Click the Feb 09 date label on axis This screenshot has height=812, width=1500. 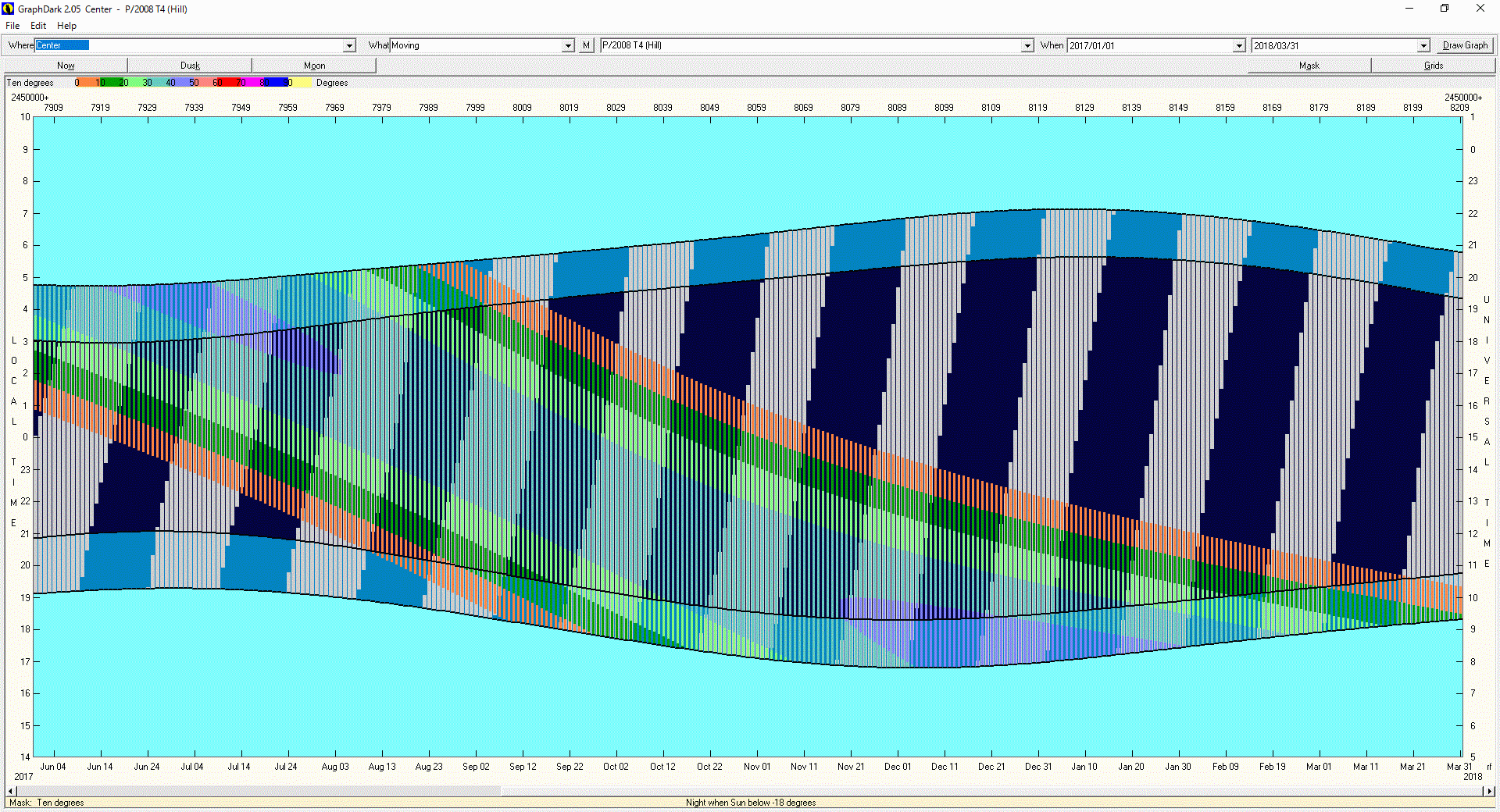tap(1226, 767)
